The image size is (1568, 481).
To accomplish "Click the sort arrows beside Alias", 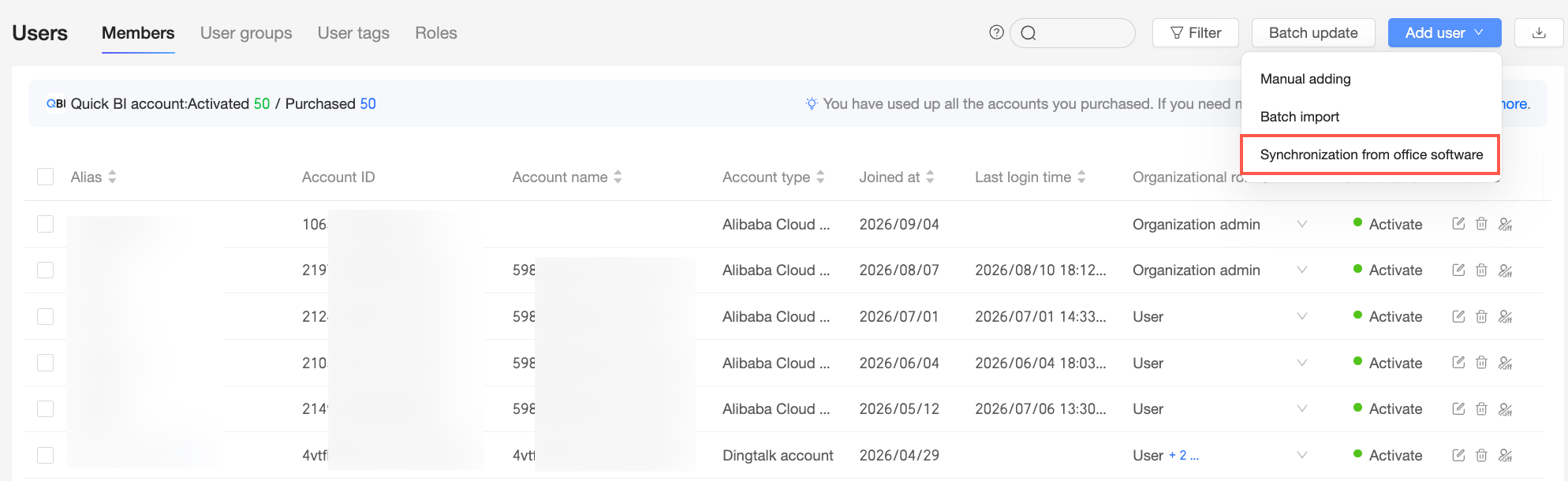I will click(x=112, y=177).
